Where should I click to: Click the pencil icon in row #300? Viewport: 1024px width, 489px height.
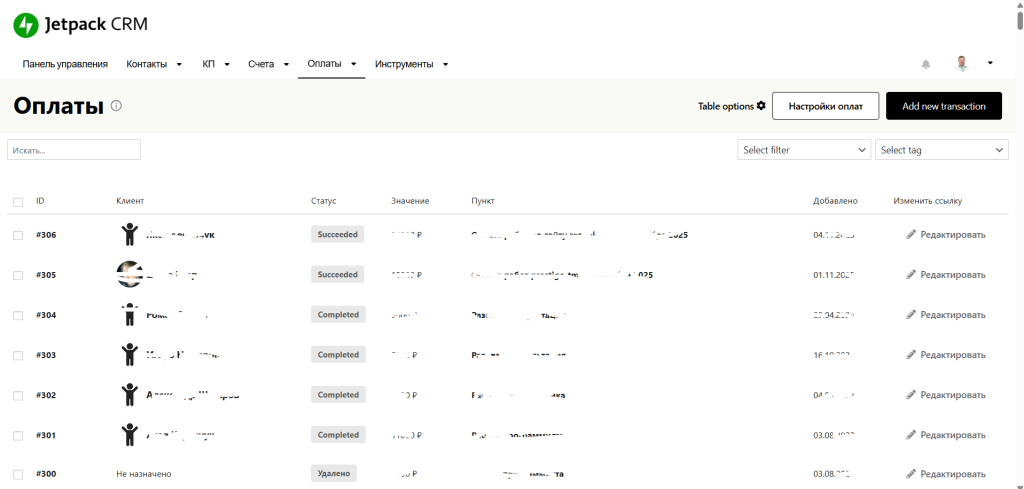click(911, 474)
